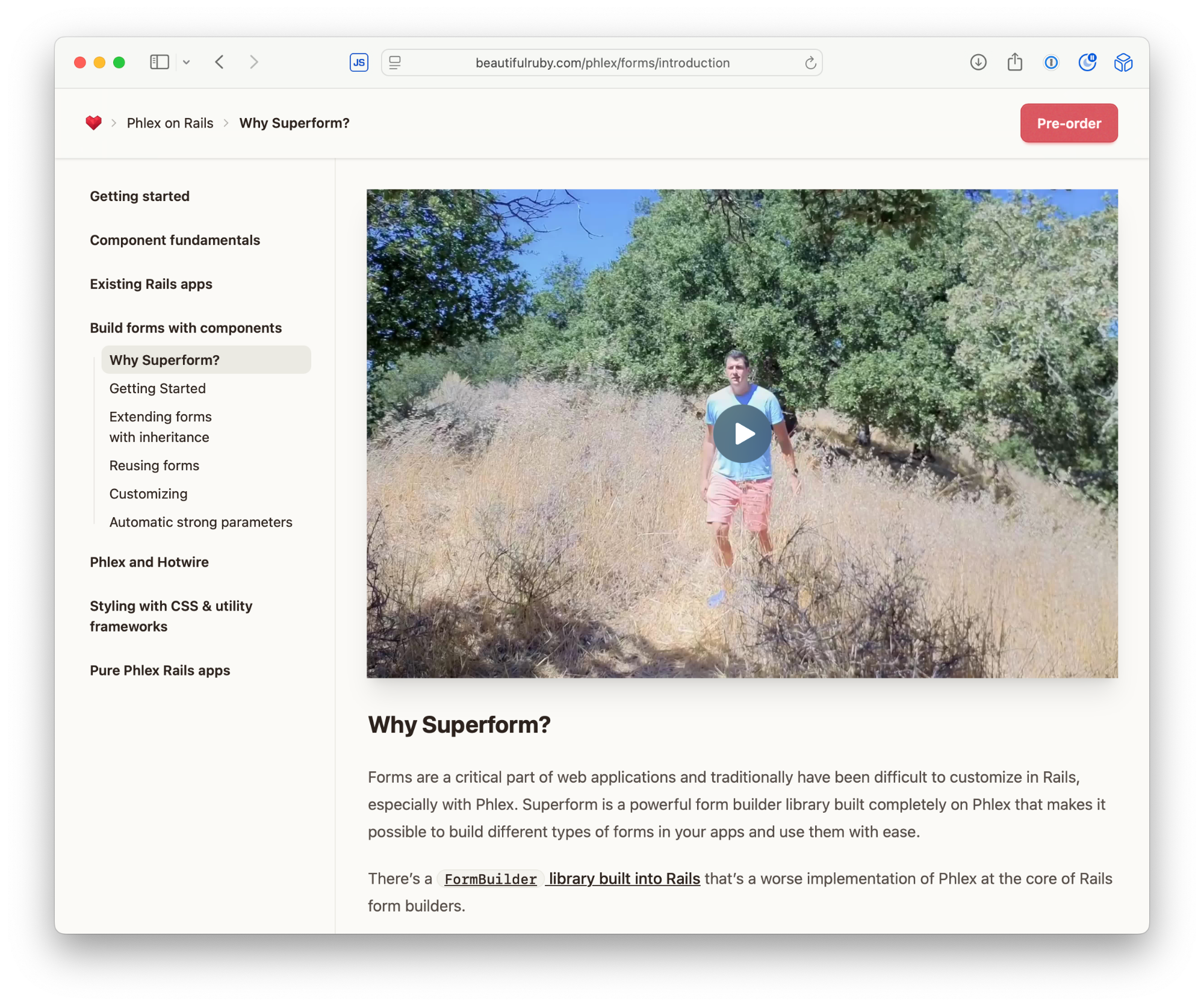Show the downloads icon in the toolbar
The width and height of the screenshot is (1204, 1006).
[978, 62]
